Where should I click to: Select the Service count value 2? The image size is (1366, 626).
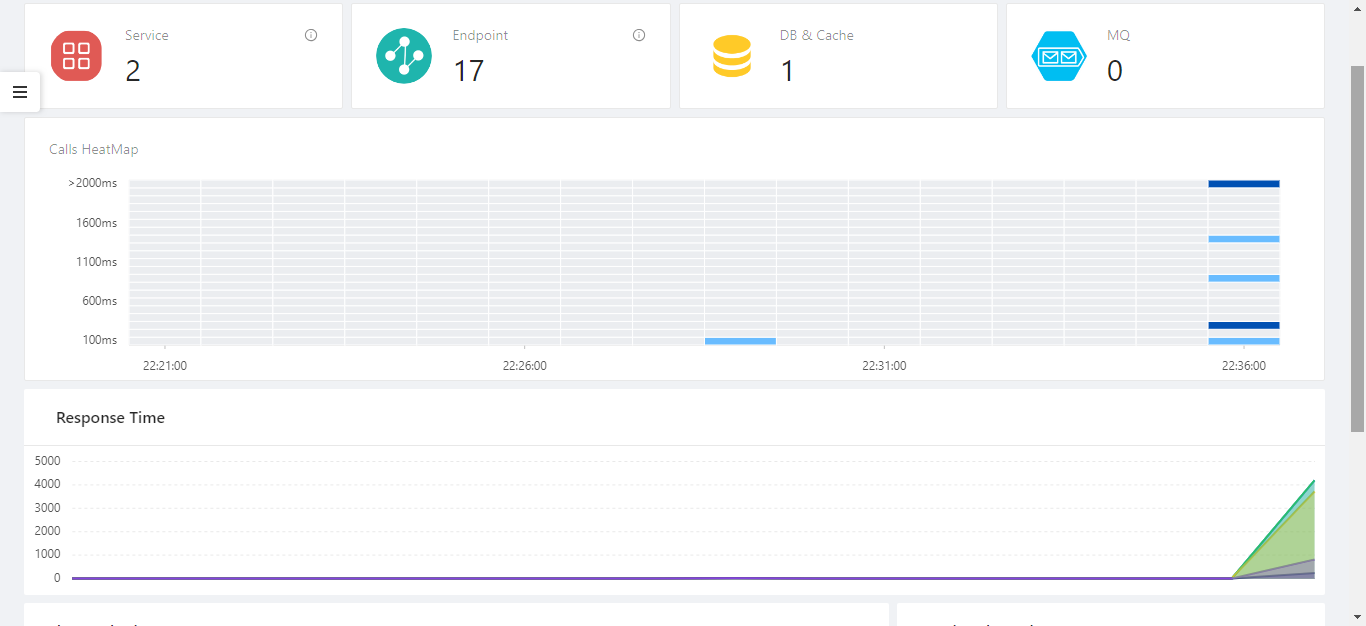(x=133, y=71)
